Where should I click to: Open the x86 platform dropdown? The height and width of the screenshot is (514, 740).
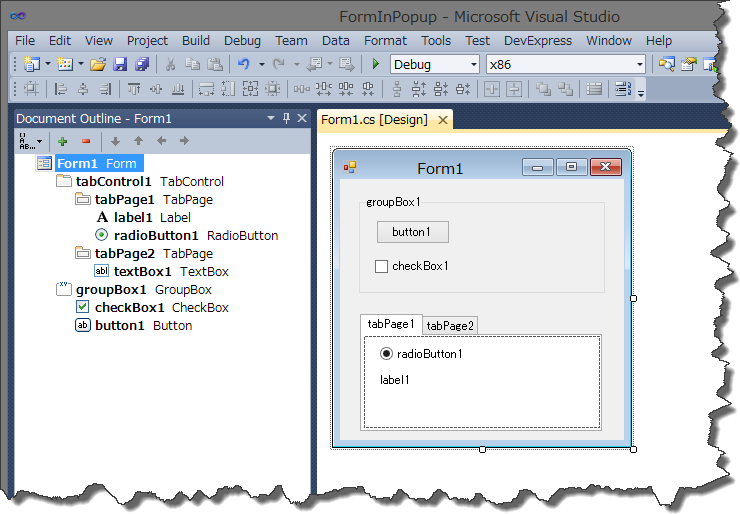tap(640, 65)
